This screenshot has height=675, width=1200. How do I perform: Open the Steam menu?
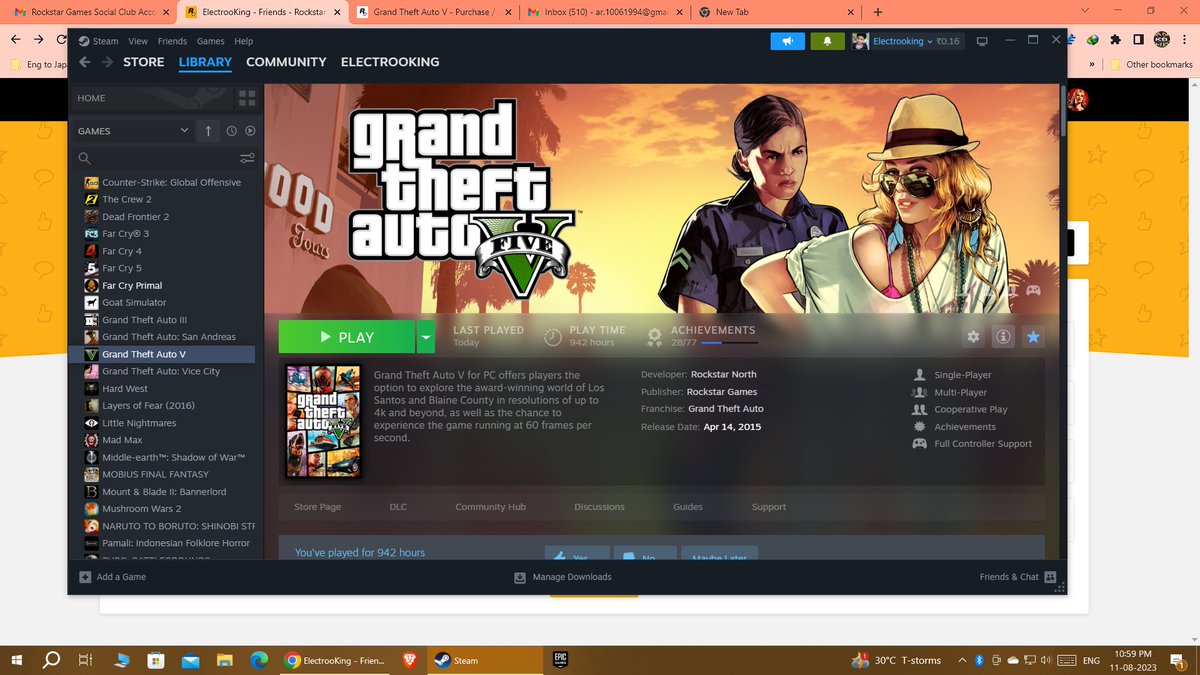click(105, 41)
